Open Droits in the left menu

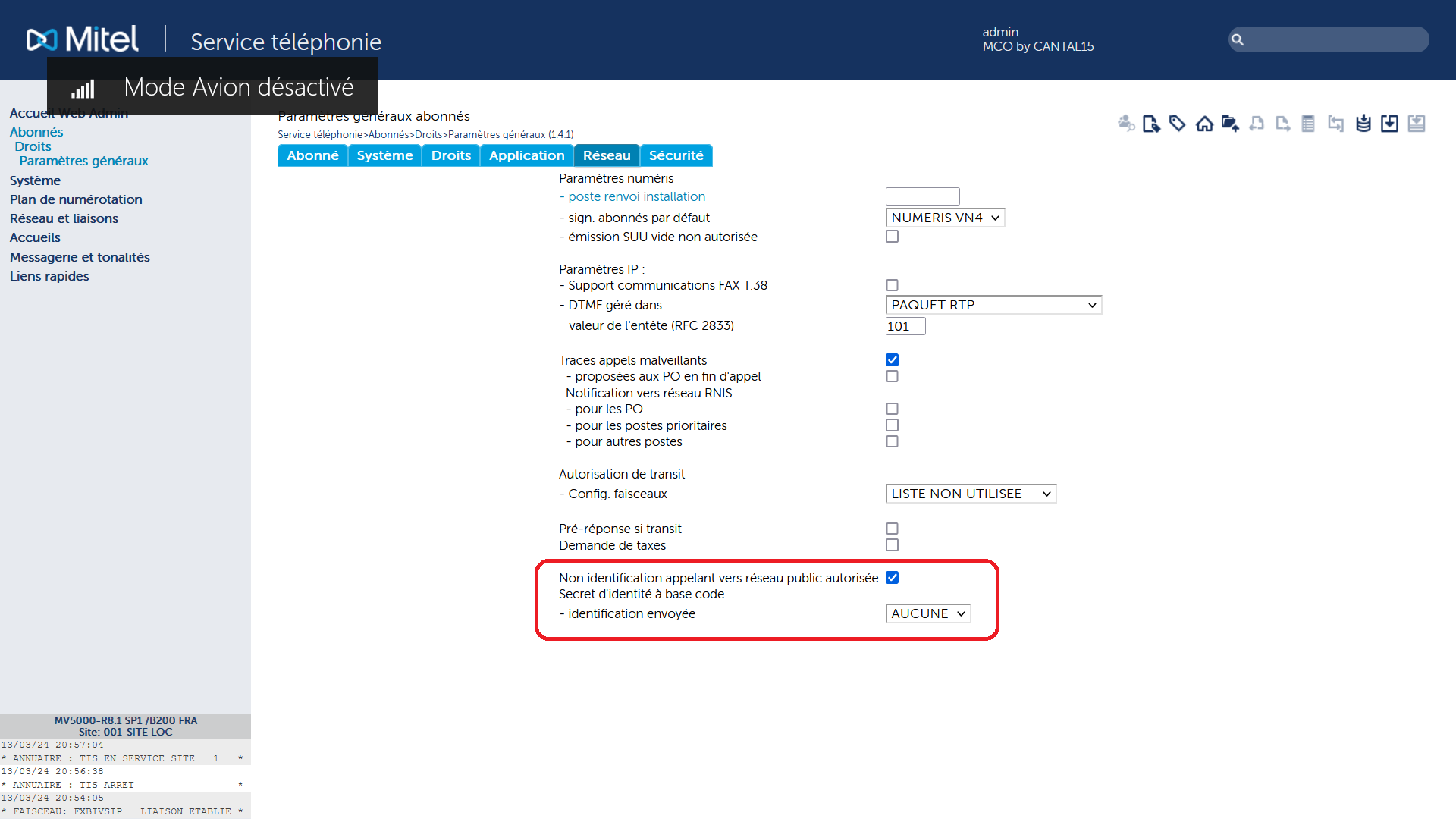tap(33, 146)
